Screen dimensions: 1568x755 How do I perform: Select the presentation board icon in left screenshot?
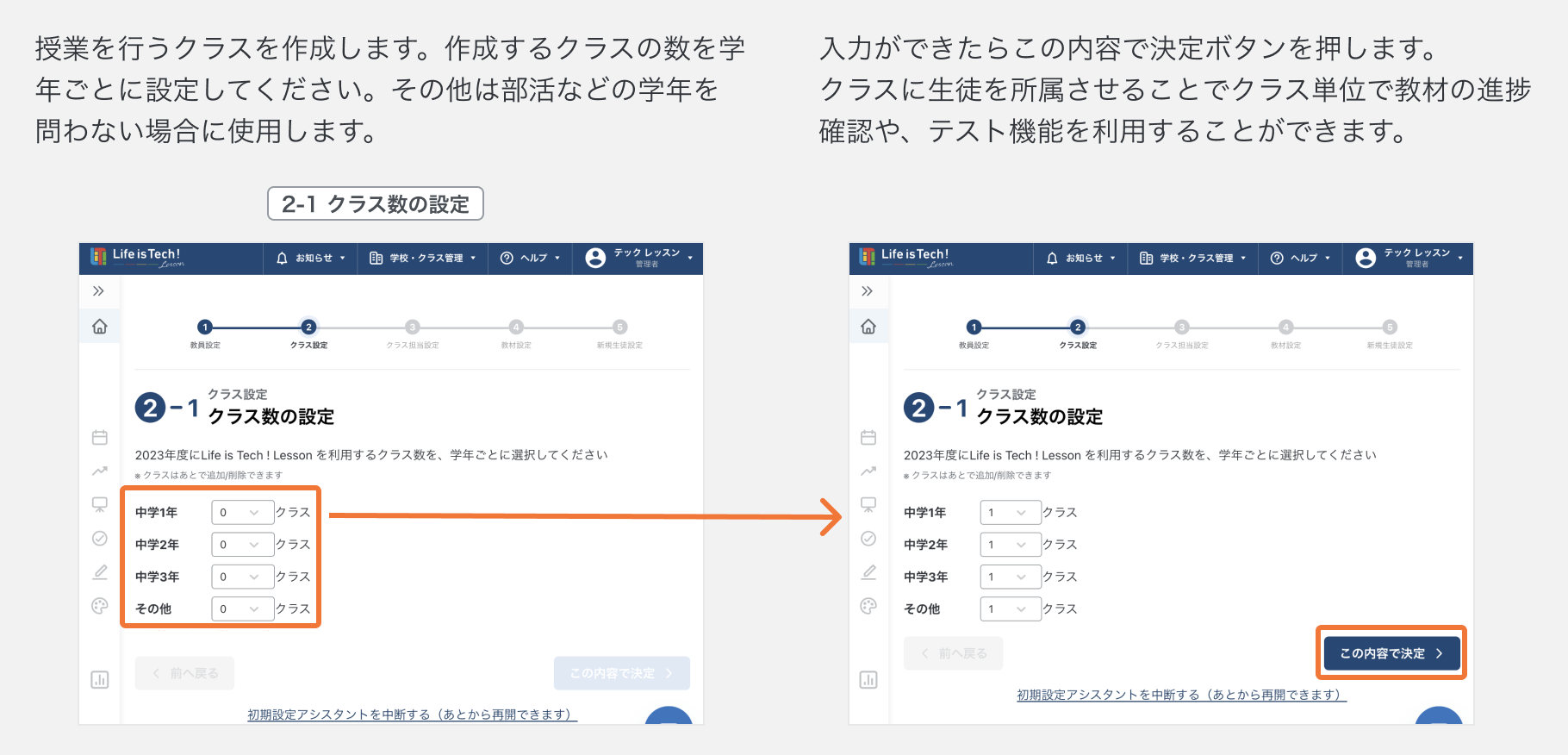(x=100, y=504)
